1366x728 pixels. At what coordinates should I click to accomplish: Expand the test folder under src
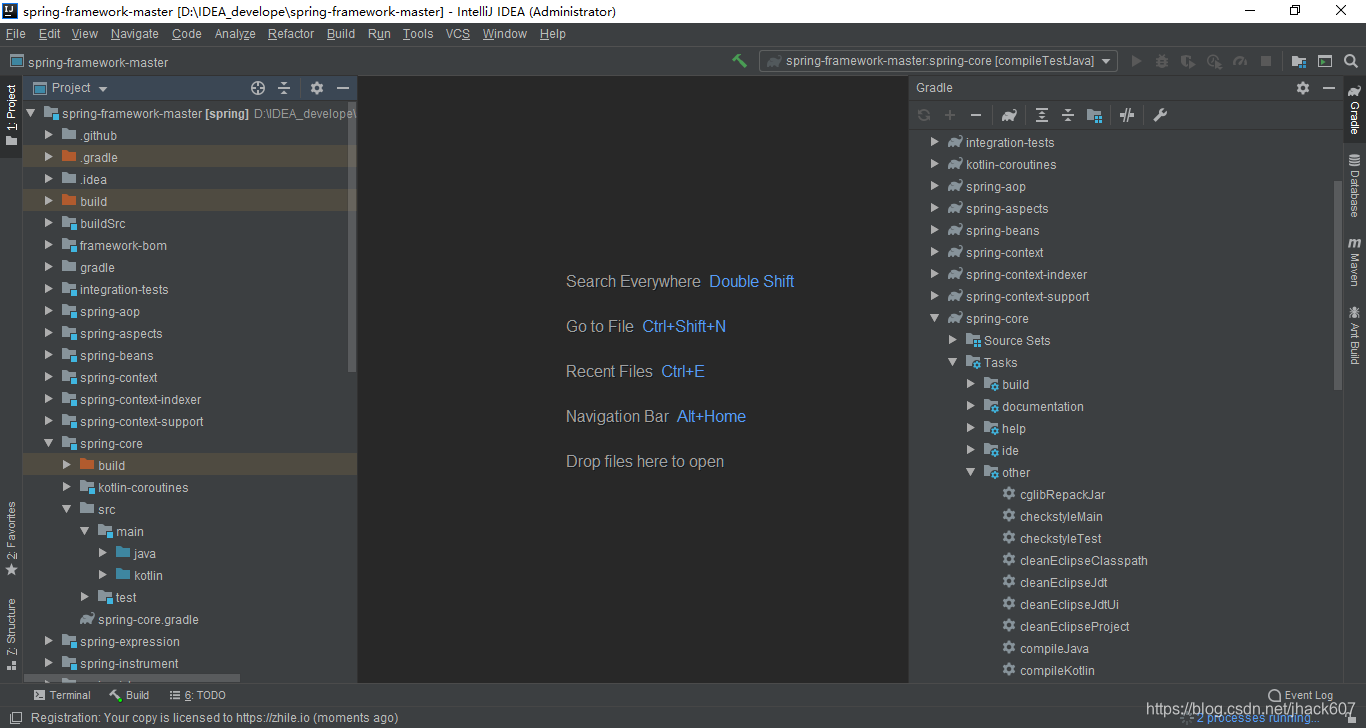pos(85,597)
